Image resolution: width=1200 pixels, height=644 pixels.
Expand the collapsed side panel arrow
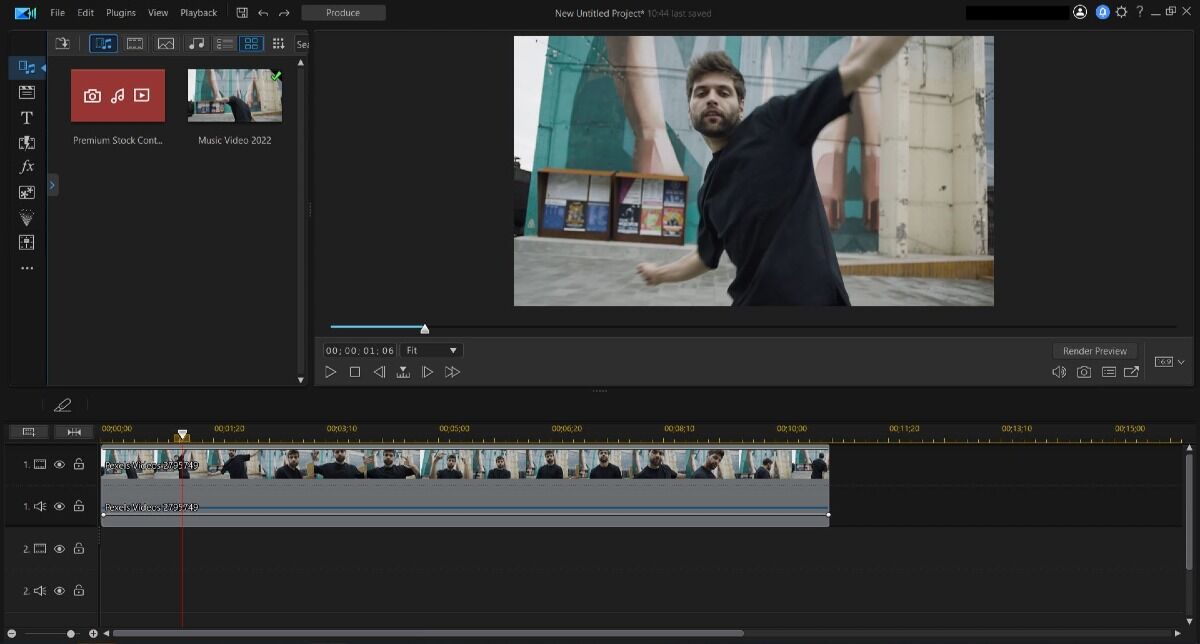pyautogui.click(x=53, y=185)
